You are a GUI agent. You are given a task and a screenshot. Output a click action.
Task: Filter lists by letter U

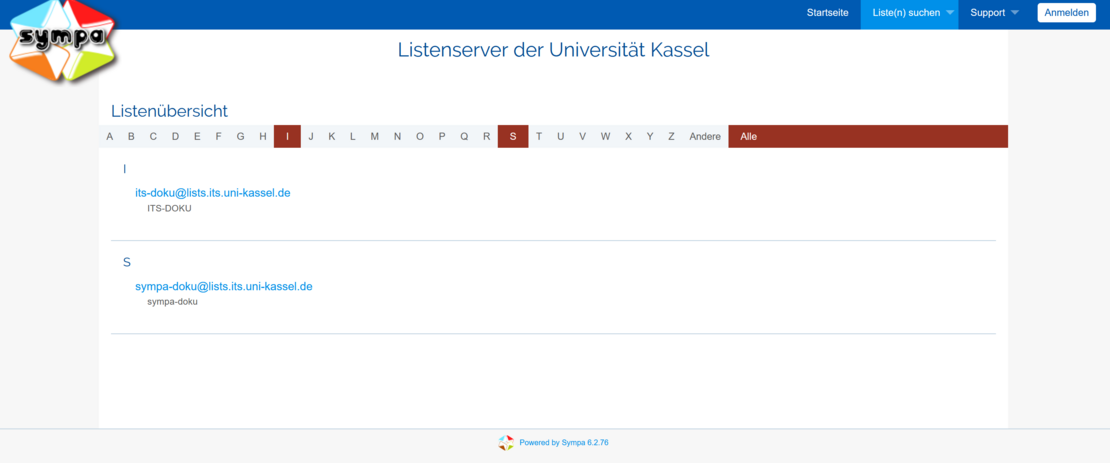pyautogui.click(x=561, y=137)
